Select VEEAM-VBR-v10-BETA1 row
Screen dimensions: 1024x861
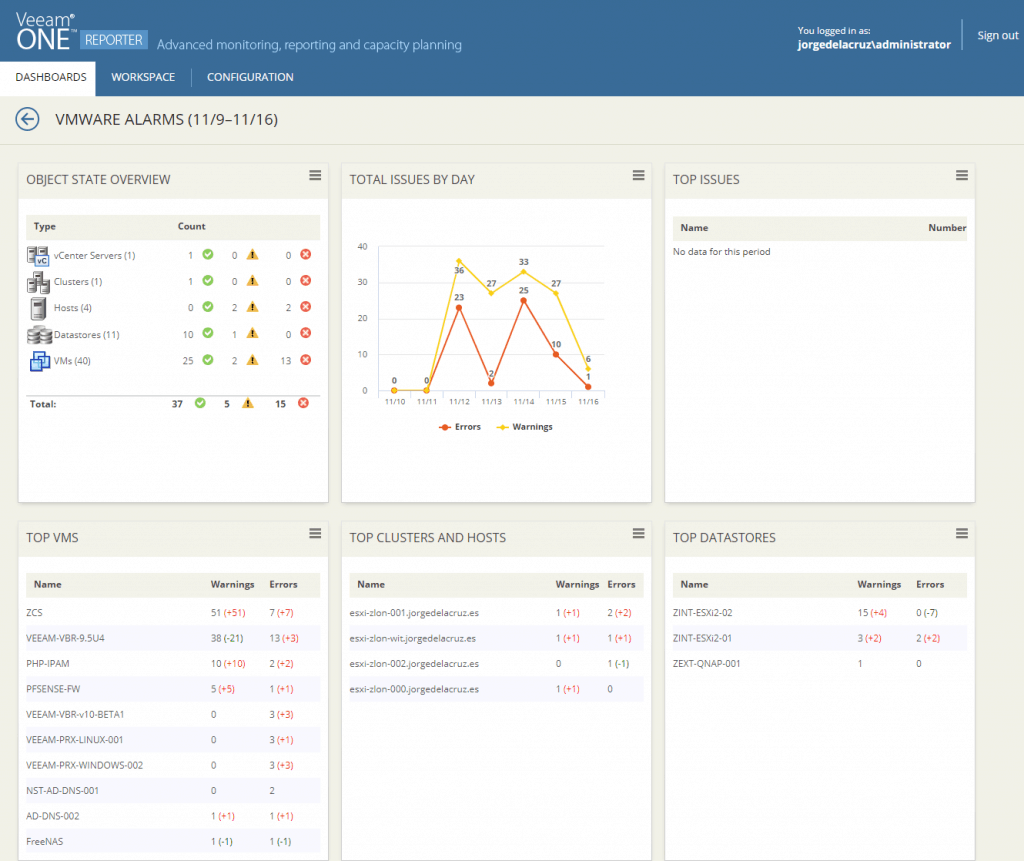pyautogui.click(x=173, y=715)
